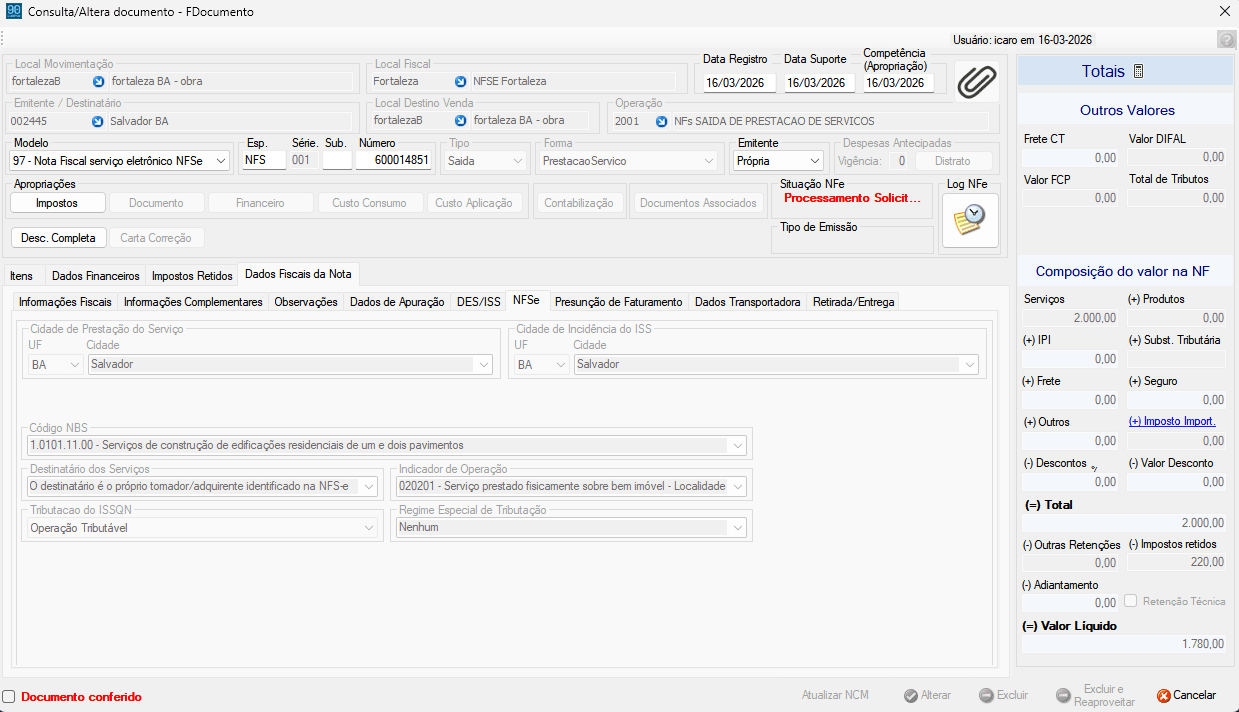This screenshot has width=1239, height=712.
Task: Expand Cidade dropdown in Cidade de Incidência
Action: pyautogui.click(x=970, y=365)
